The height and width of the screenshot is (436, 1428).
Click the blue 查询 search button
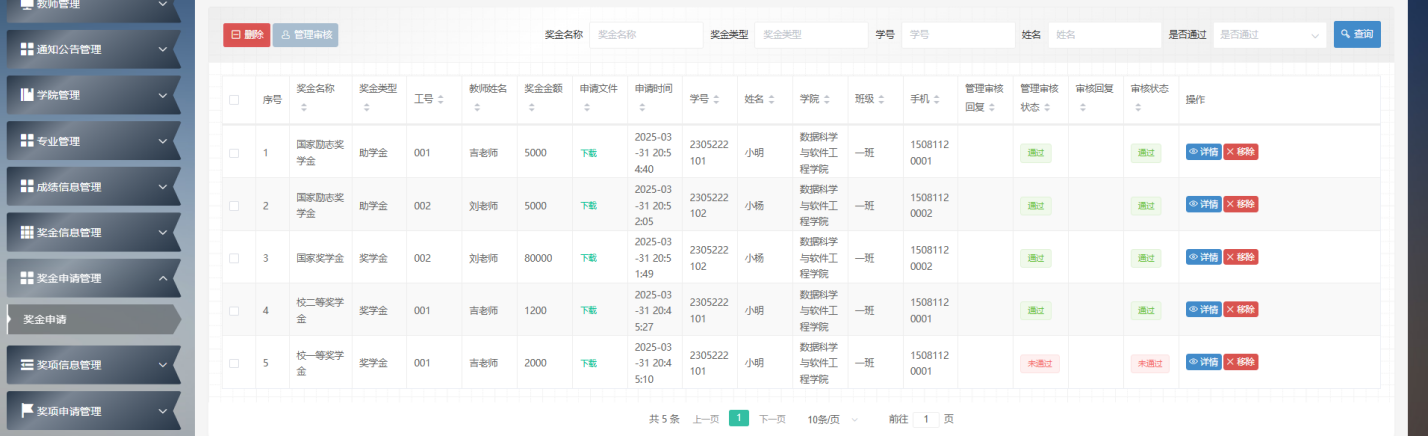click(1357, 34)
